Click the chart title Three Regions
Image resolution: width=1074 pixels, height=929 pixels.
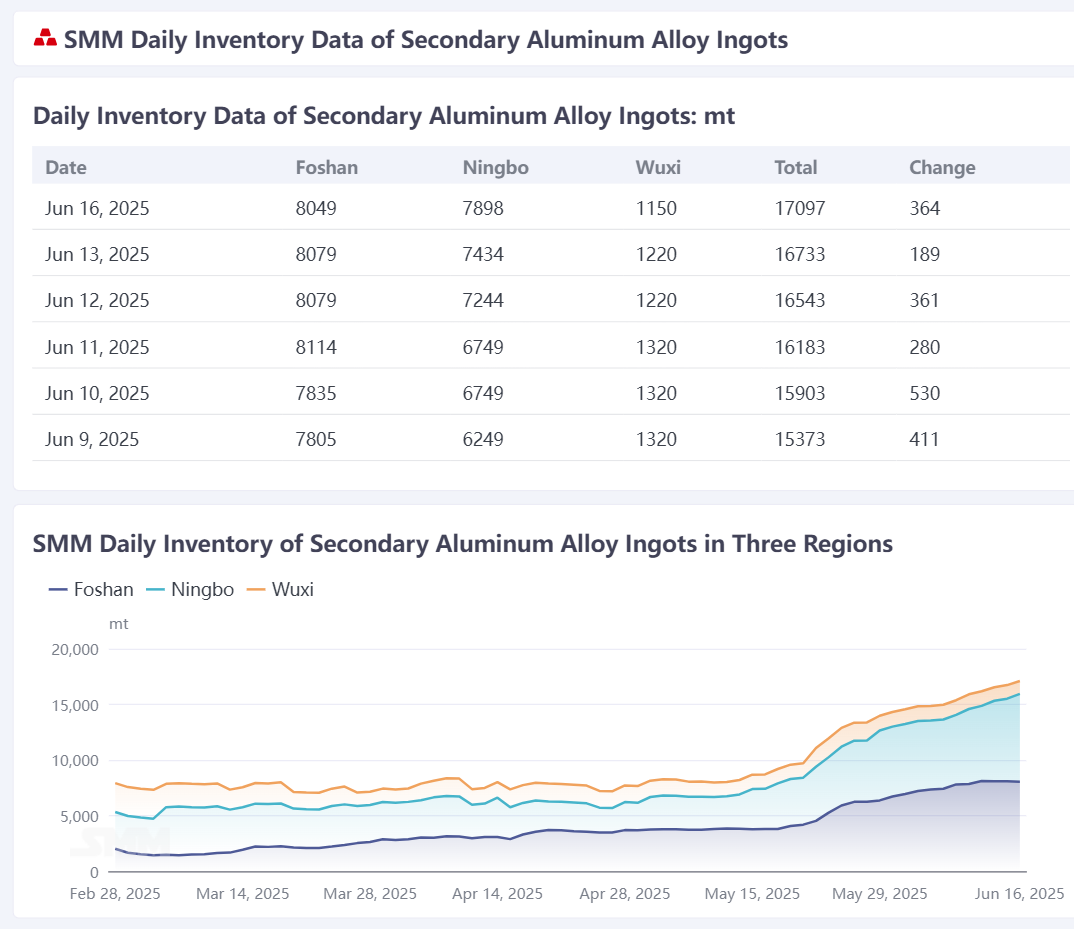(x=463, y=543)
